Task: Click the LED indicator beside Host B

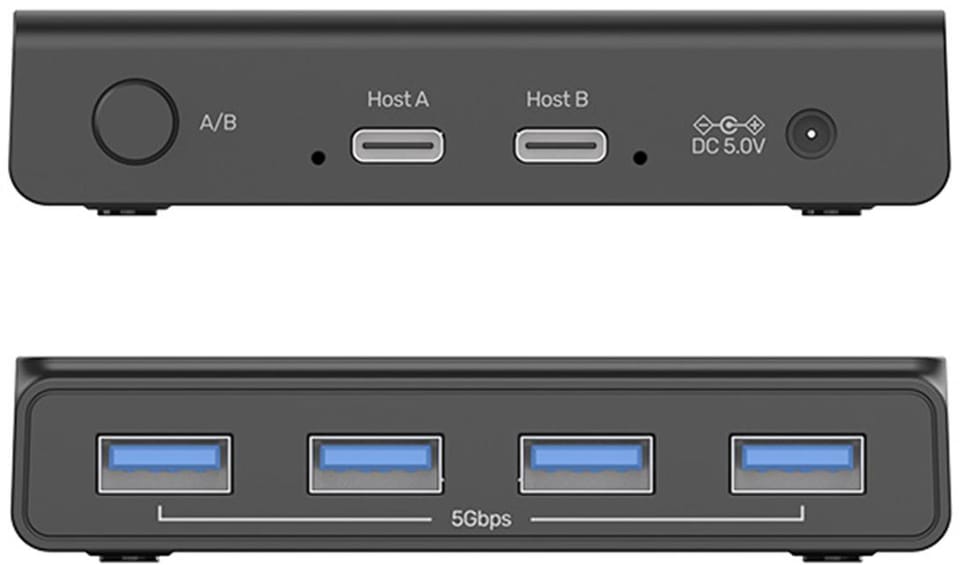Action: tap(640, 158)
